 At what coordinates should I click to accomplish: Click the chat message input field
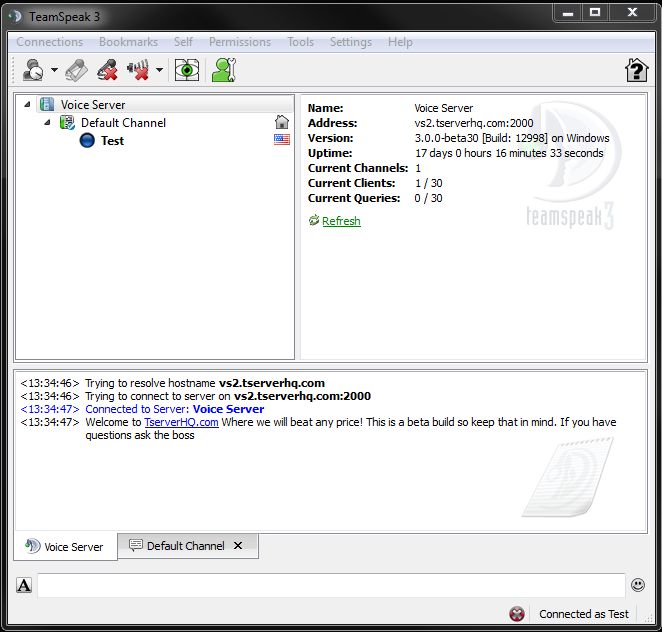point(331,585)
